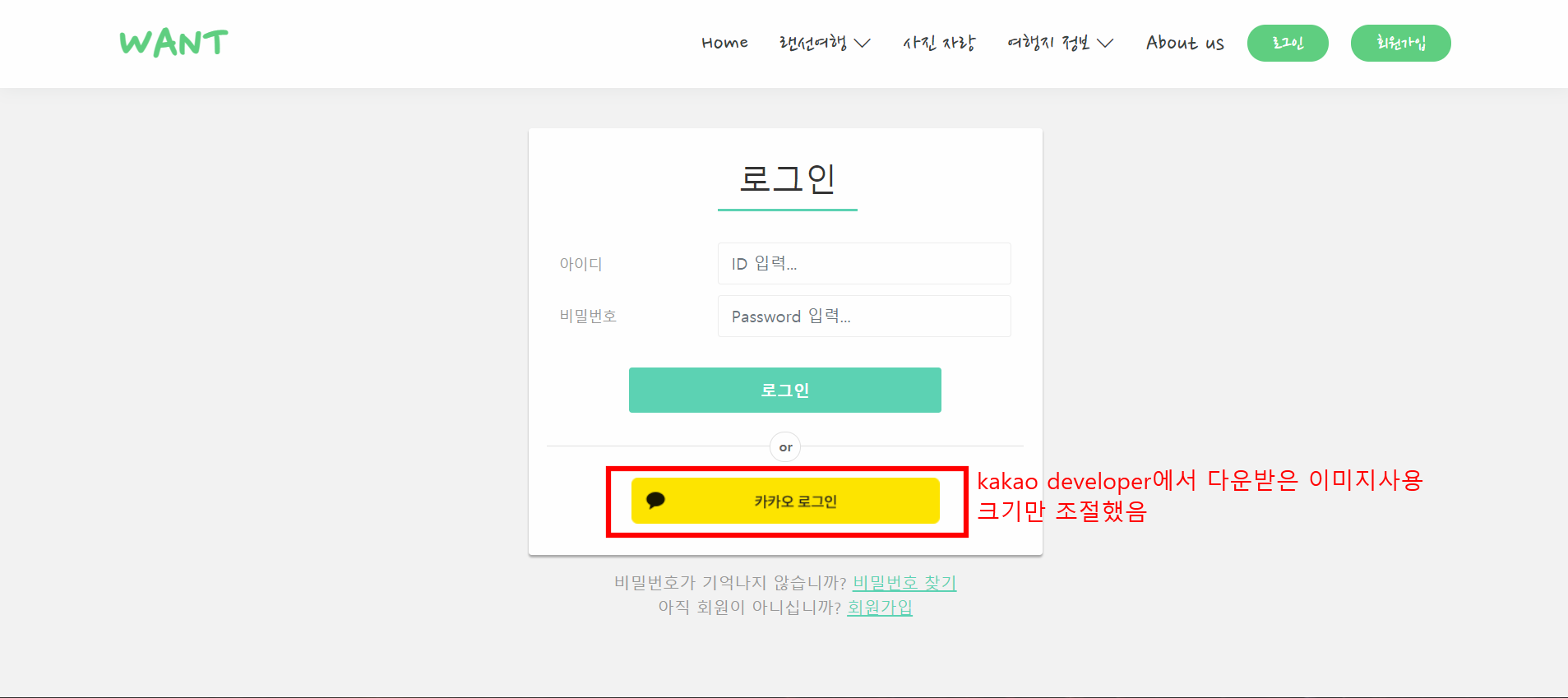Click the green 회원가입 header button

[x=1401, y=43]
